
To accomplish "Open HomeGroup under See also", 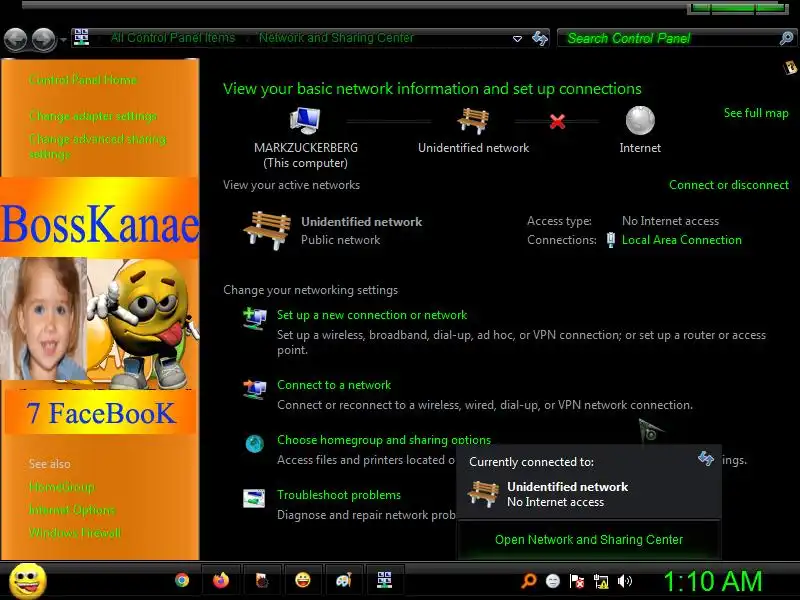I will point(62,487).
